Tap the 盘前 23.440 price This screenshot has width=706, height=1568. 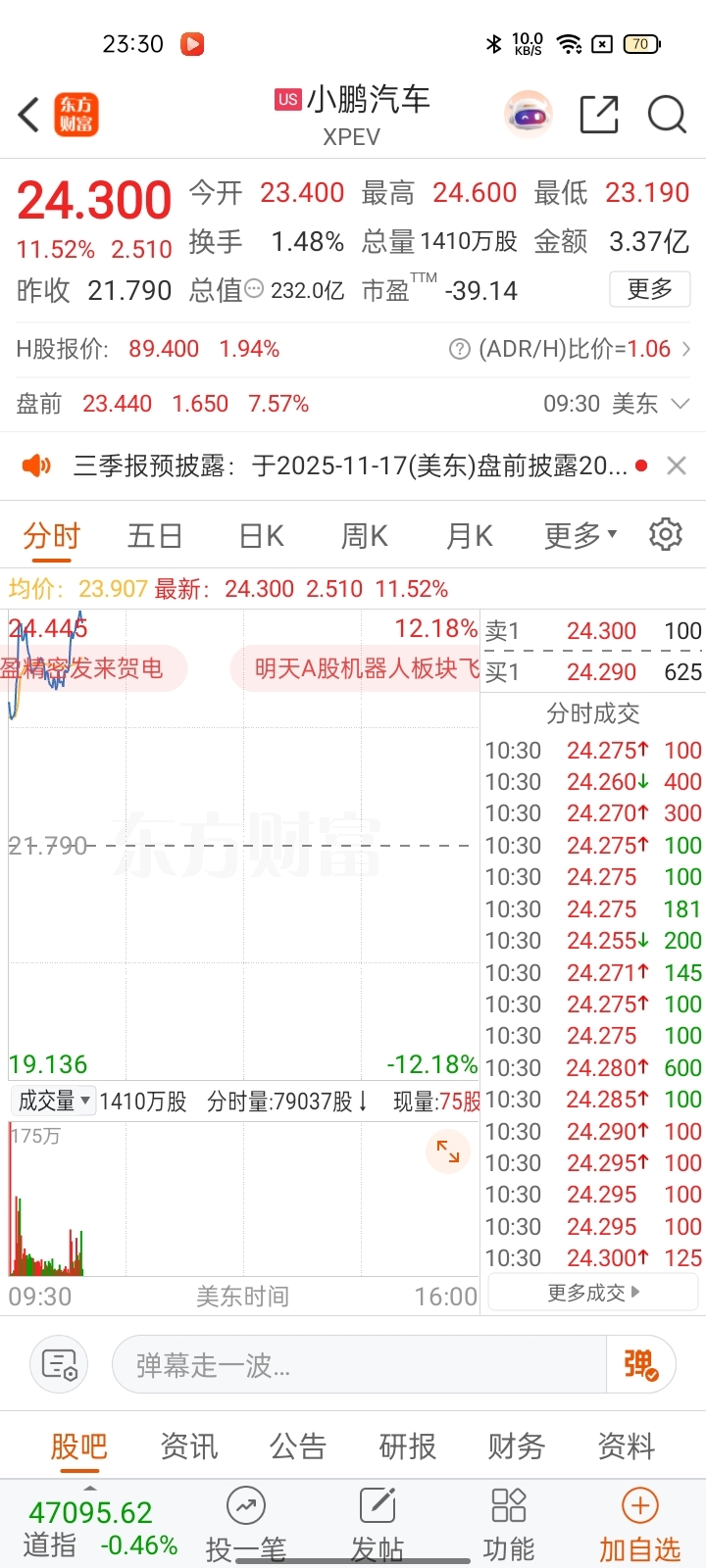(117, 404)
